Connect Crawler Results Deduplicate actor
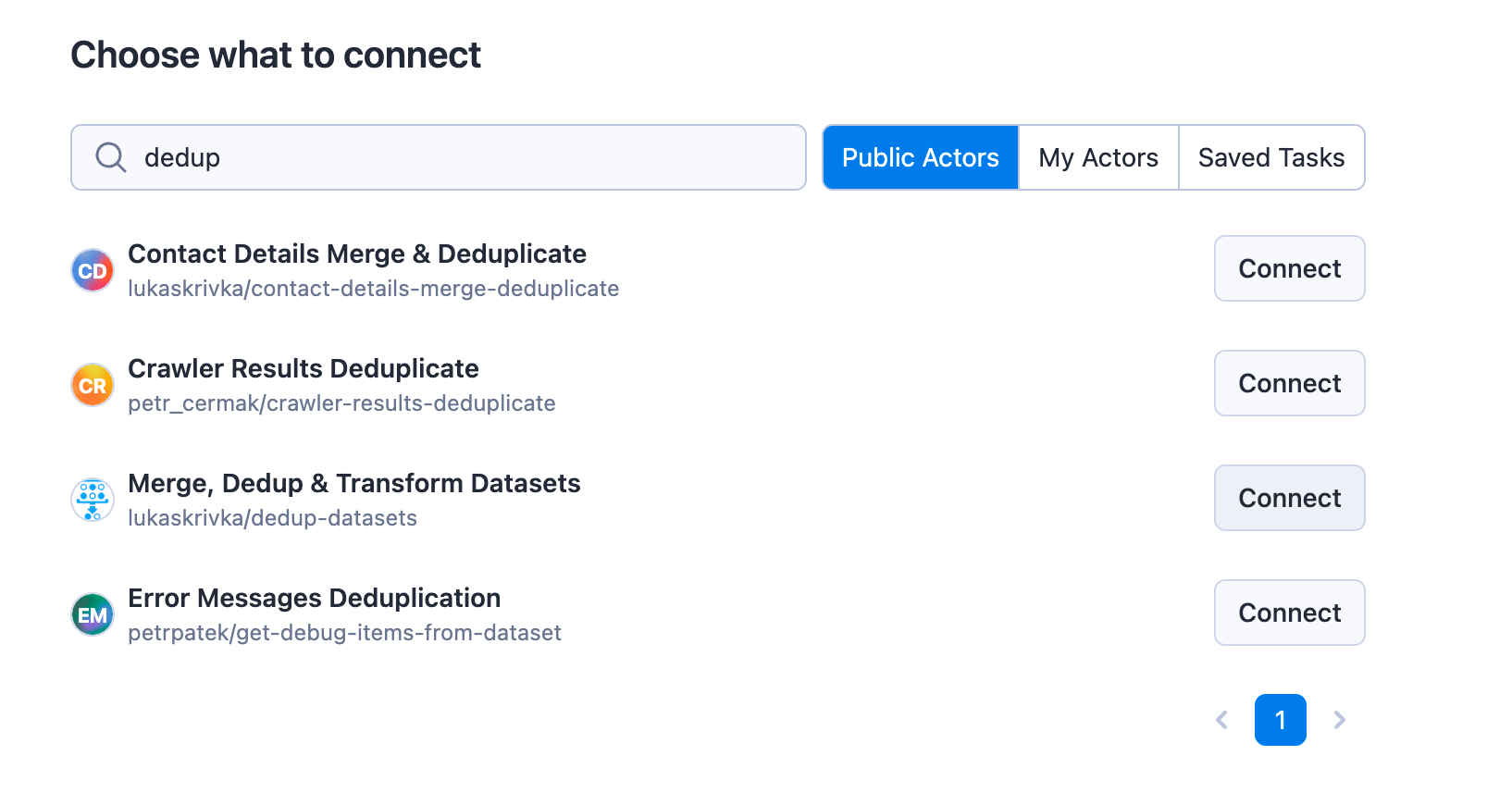 (x=1290, y=383)
